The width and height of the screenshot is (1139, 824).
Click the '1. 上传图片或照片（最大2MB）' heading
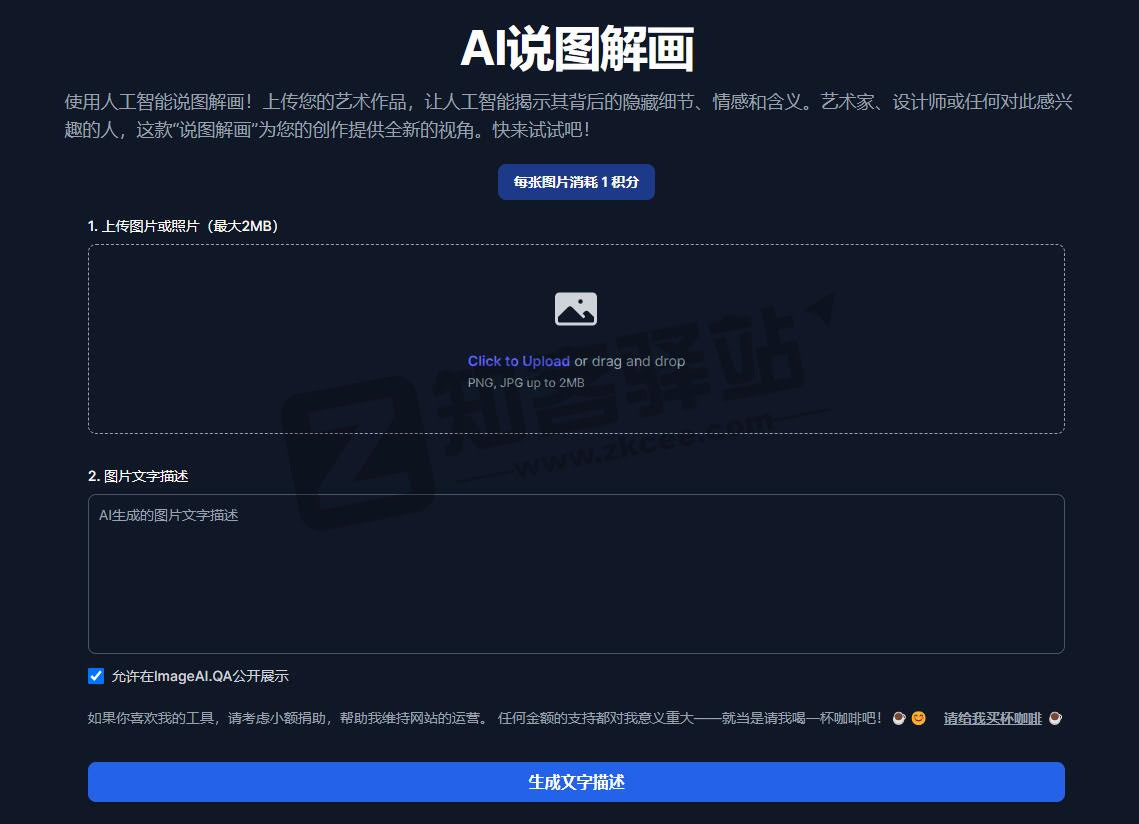click(184, 226)
